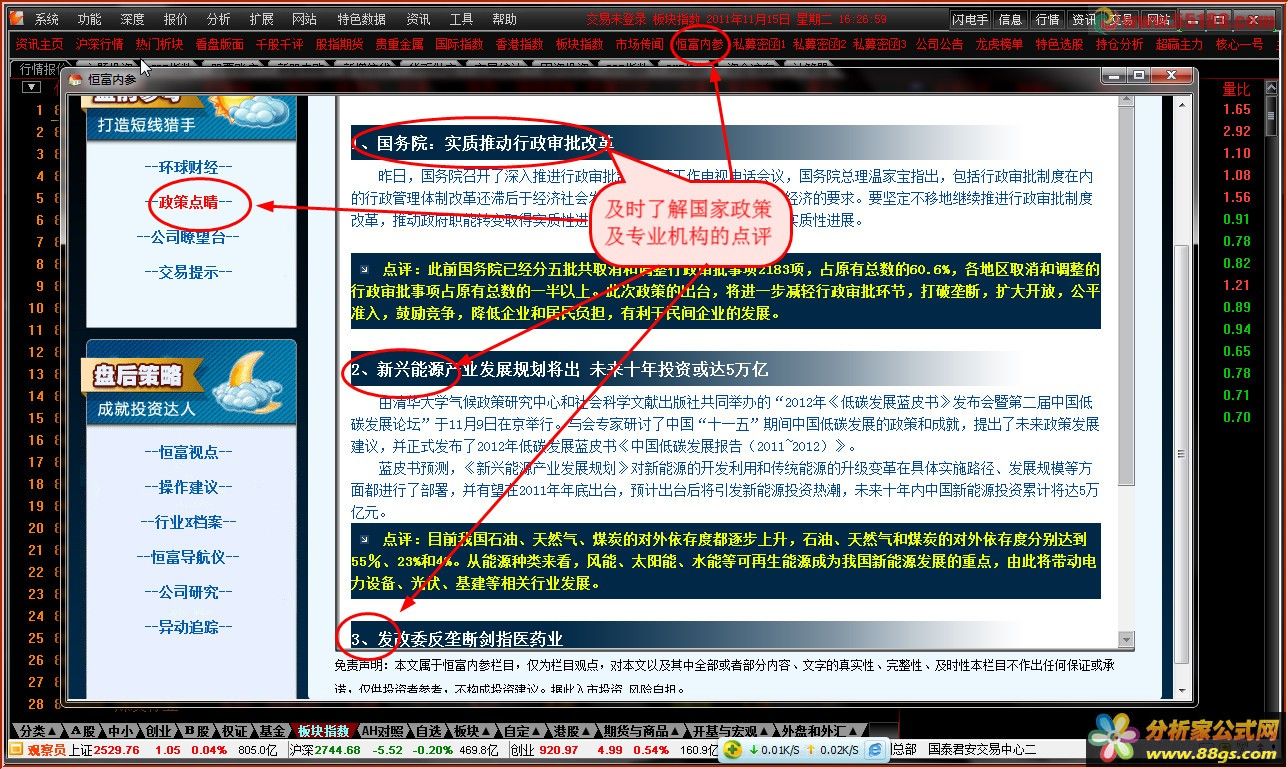Click the application logo icon in title bar
The height and width of the screenshot is (769, 1288).
pos(15,18)
